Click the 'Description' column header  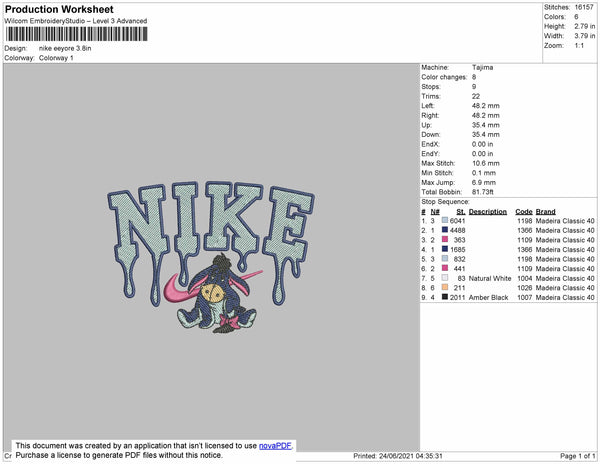(x=488, y=212)
